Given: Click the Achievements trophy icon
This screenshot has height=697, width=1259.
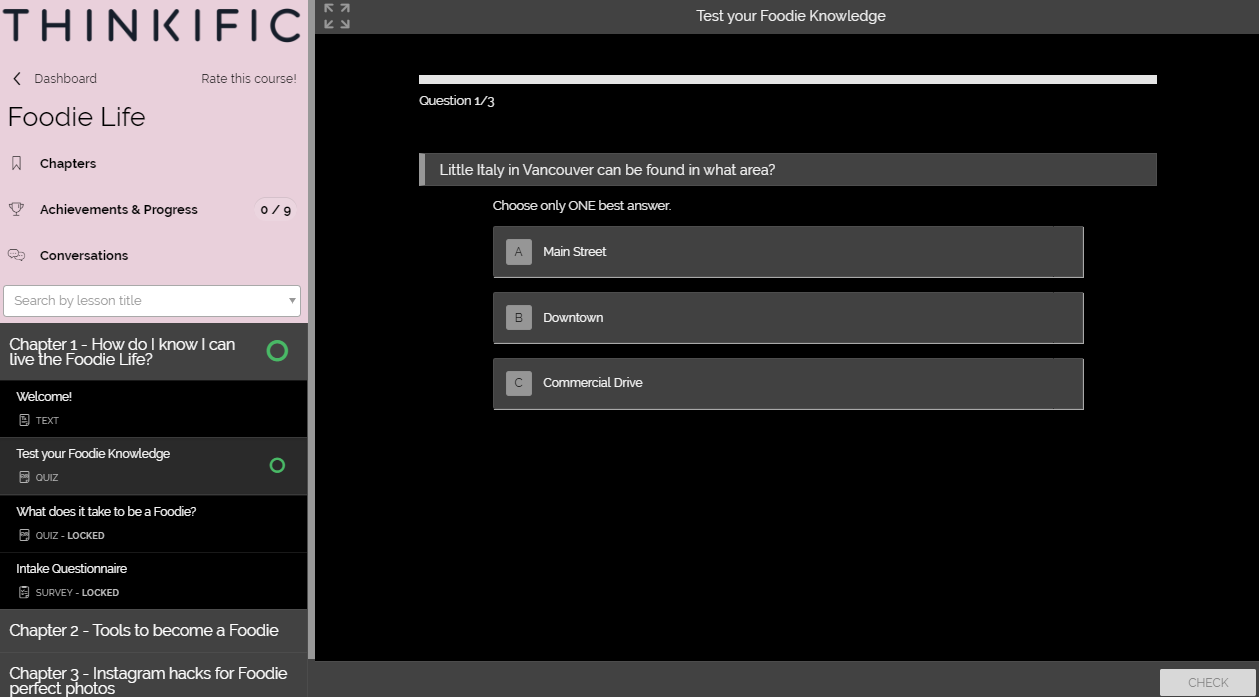Looking at the screenshot, I should pyautogui.click(x=16, y=209).
